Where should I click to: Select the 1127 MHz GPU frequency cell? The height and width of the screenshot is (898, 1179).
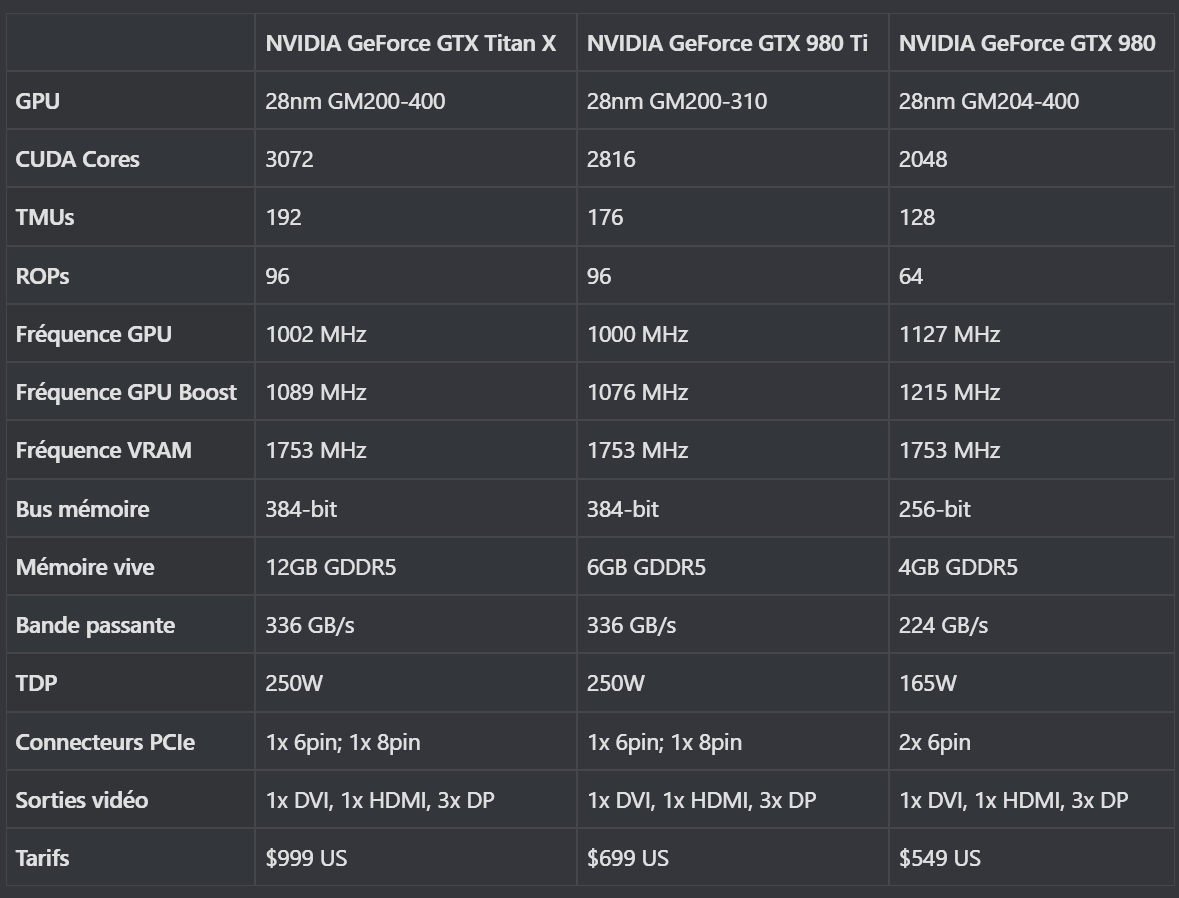[x=950, y=334]
